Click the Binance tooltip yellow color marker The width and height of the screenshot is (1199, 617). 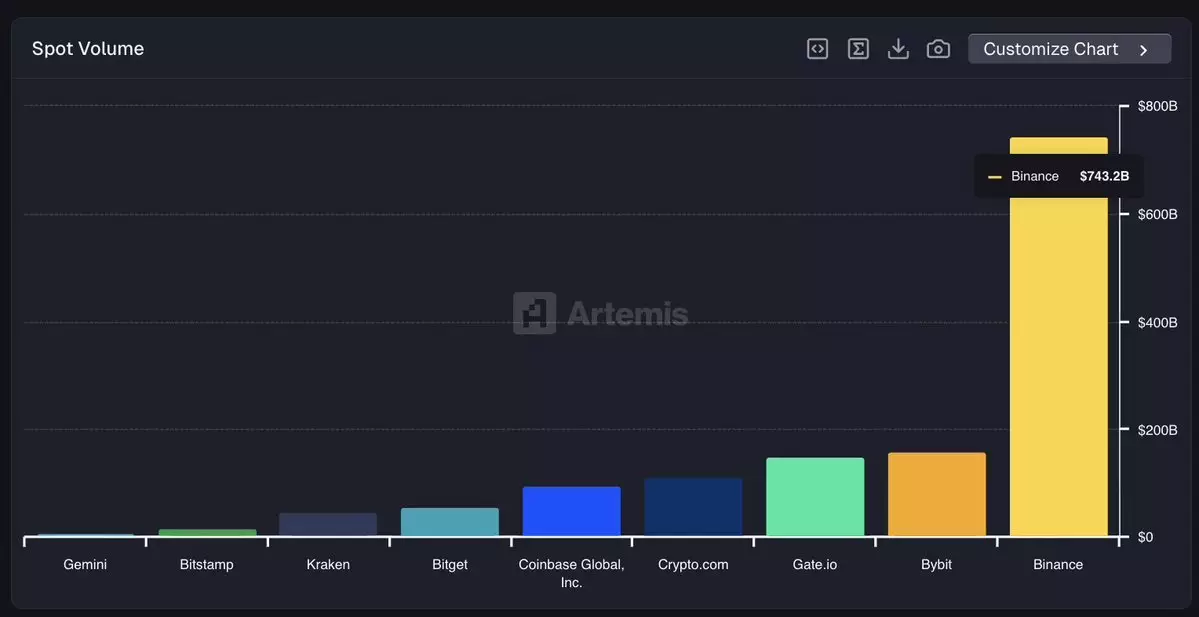click(x=994, y=177)
